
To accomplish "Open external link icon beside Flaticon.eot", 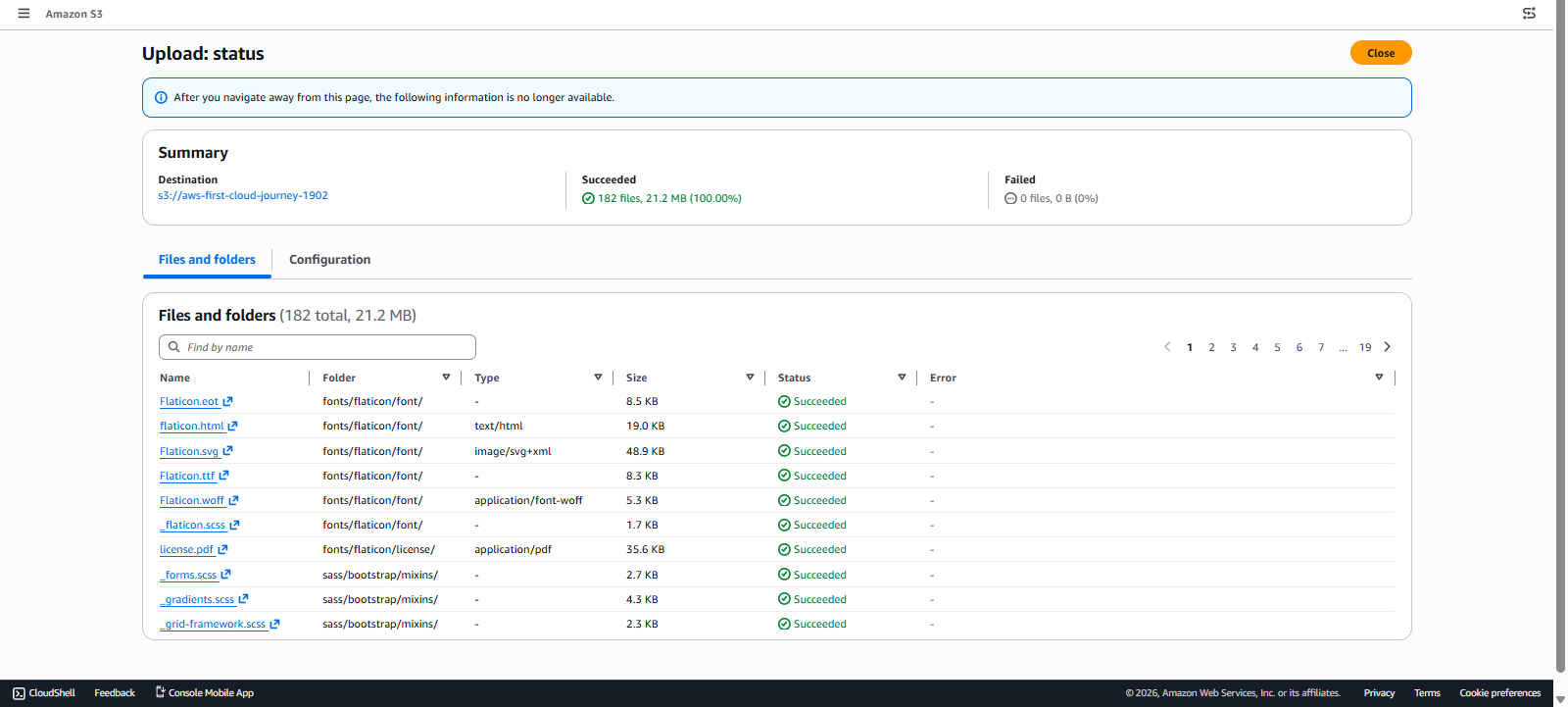I will 227,401.
